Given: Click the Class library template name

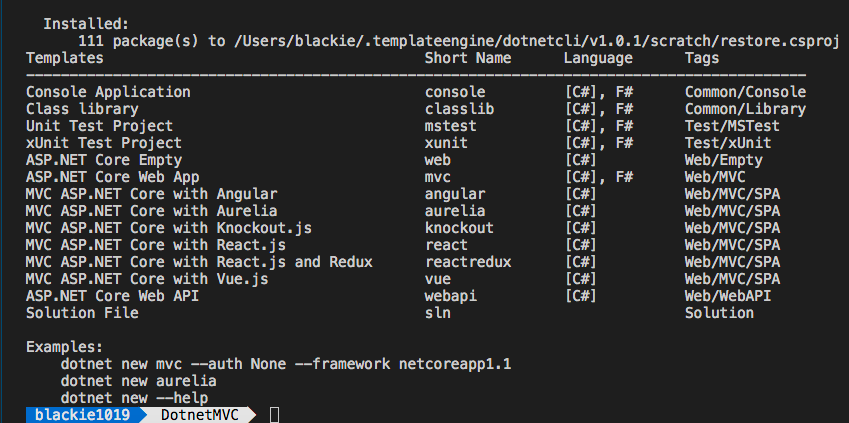Looking at the screenshot, I should pos(87,109).
